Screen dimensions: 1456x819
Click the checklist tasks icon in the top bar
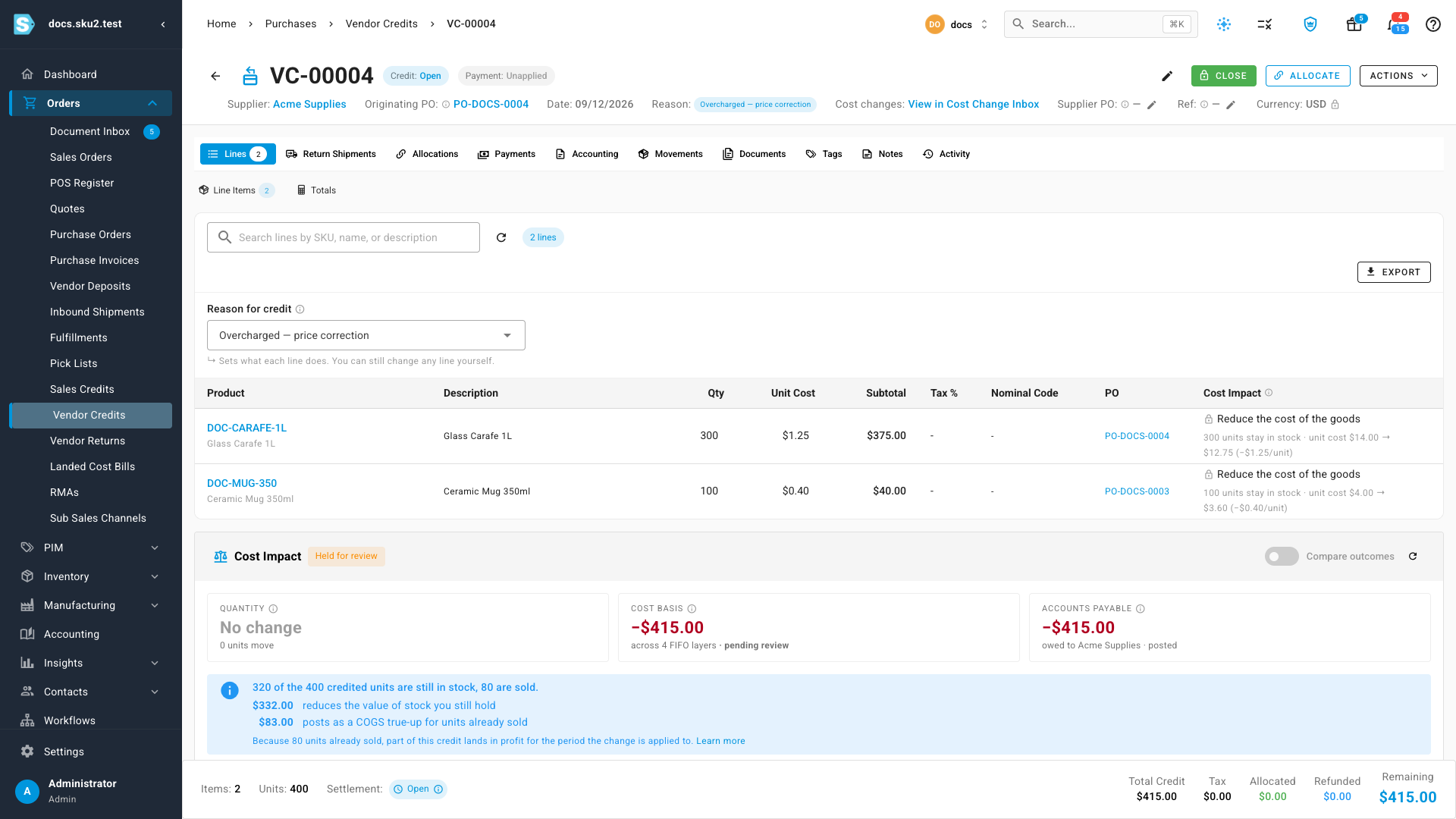click(1264, 24)
